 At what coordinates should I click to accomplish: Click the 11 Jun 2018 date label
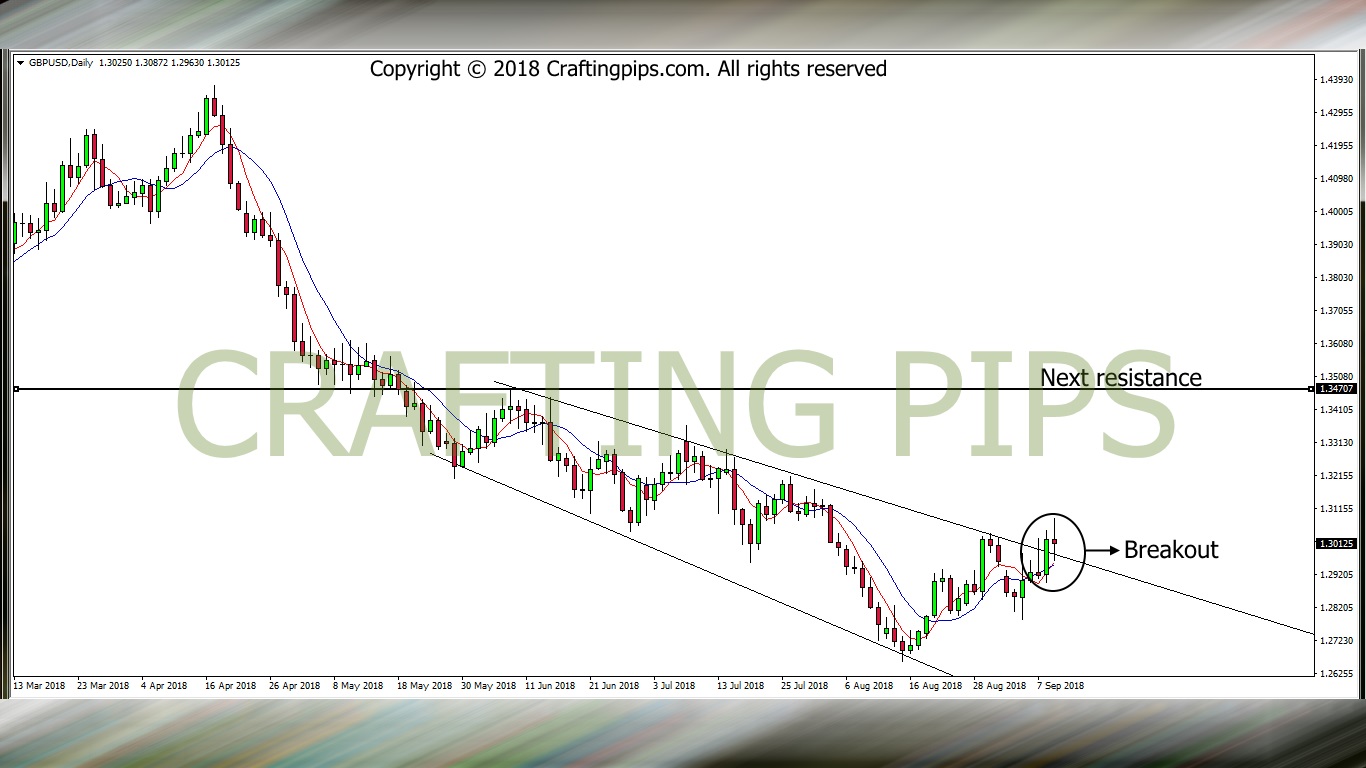[550, 686]
